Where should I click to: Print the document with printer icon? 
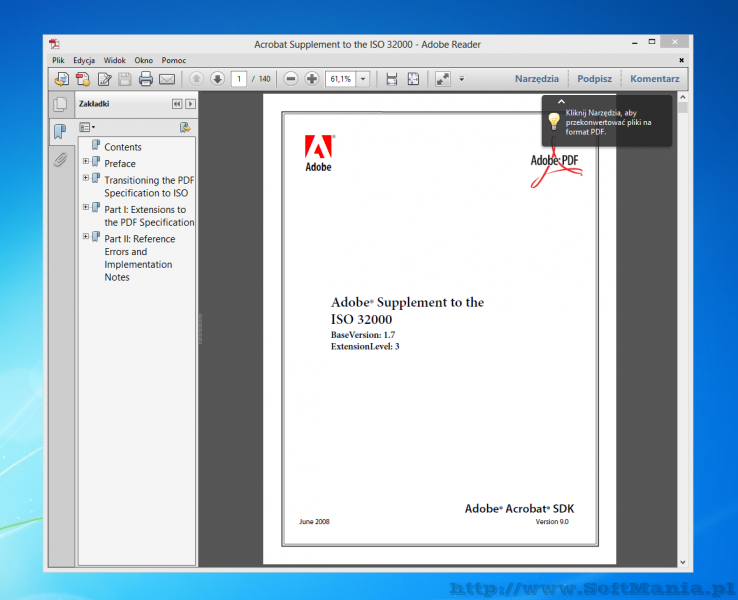[146, 79]
